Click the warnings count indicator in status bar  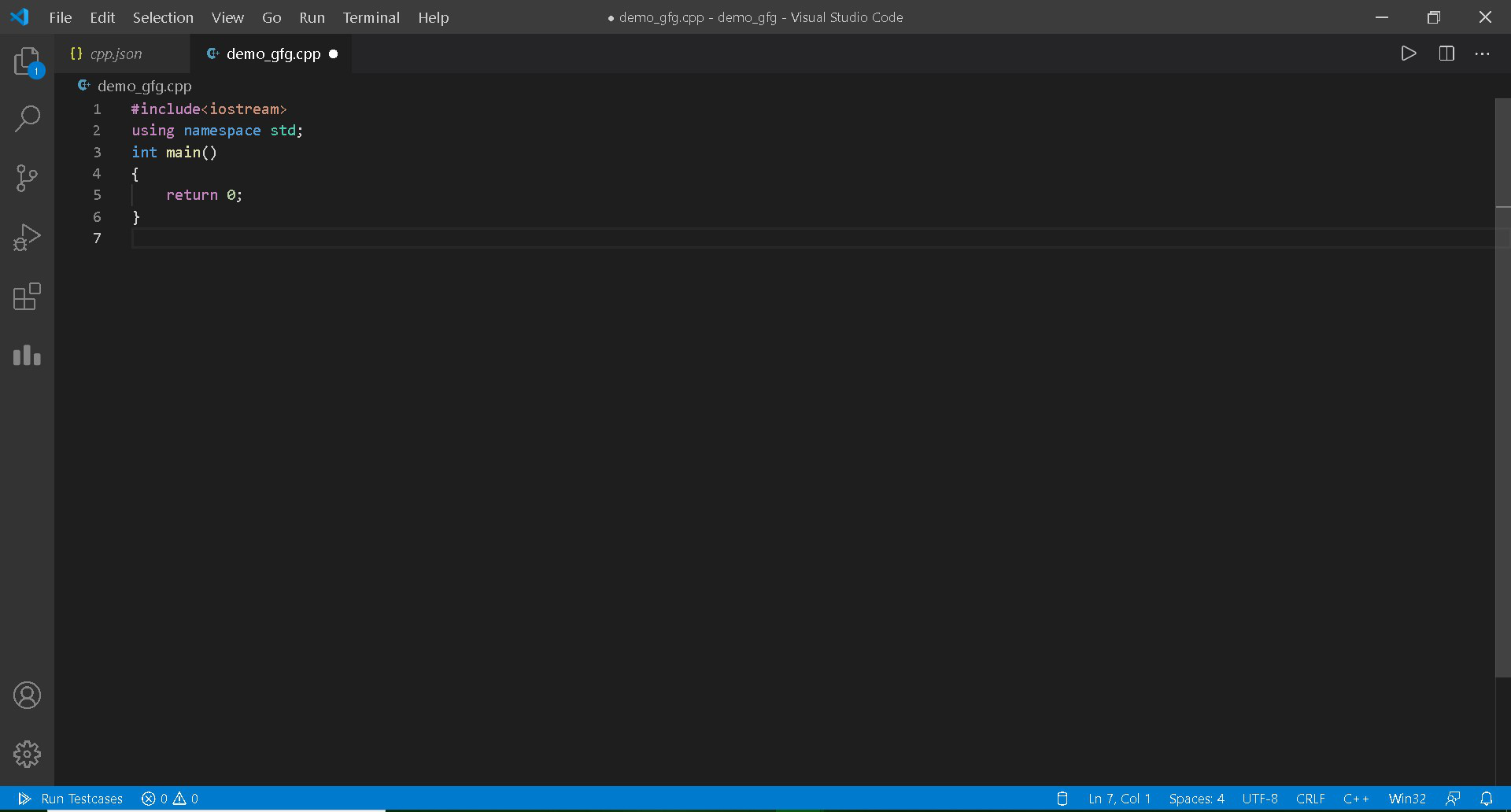(186, 799)
